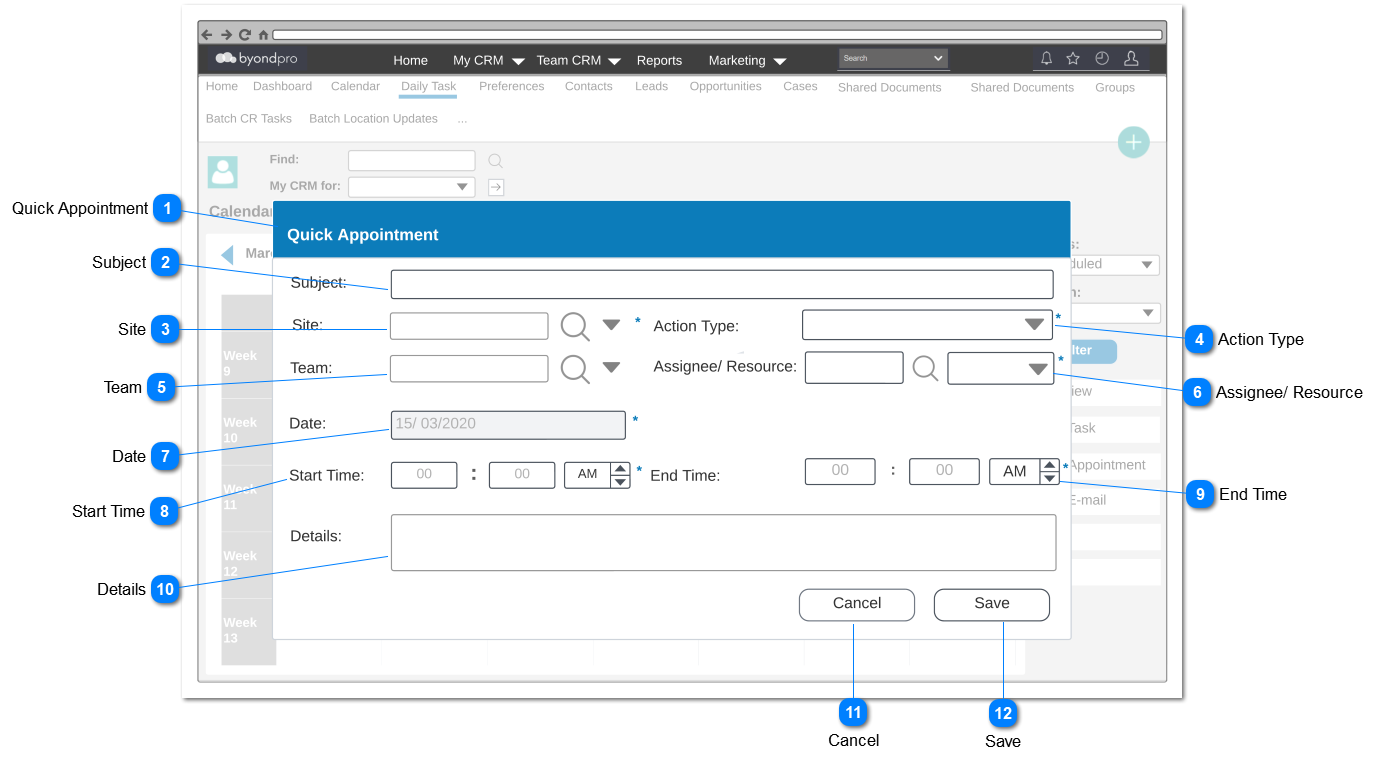Search sites using the Site magnifier icon
Viewport: 1379px width, 767px height.
(575, 326)
